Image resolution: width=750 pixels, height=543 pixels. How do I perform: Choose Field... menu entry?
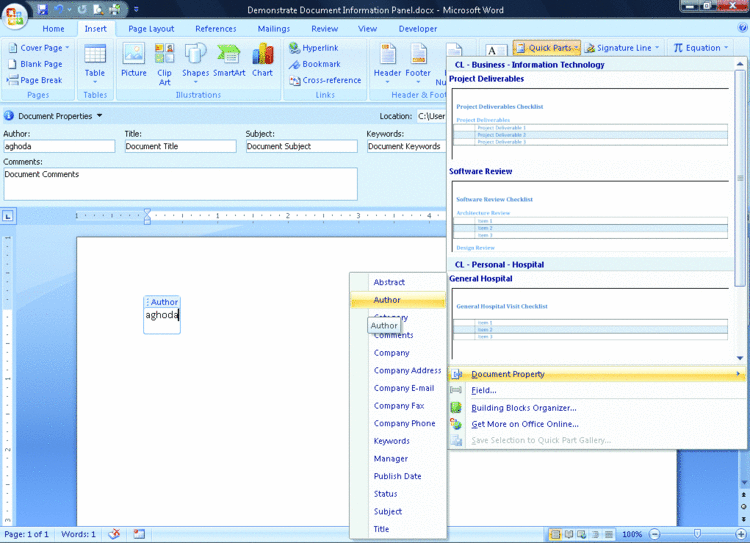(x=484, y=390)
